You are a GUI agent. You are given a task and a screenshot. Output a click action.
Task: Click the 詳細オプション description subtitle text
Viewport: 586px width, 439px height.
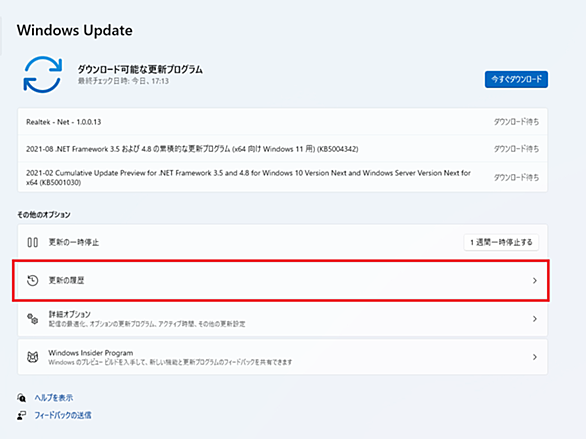pos(147,324)
